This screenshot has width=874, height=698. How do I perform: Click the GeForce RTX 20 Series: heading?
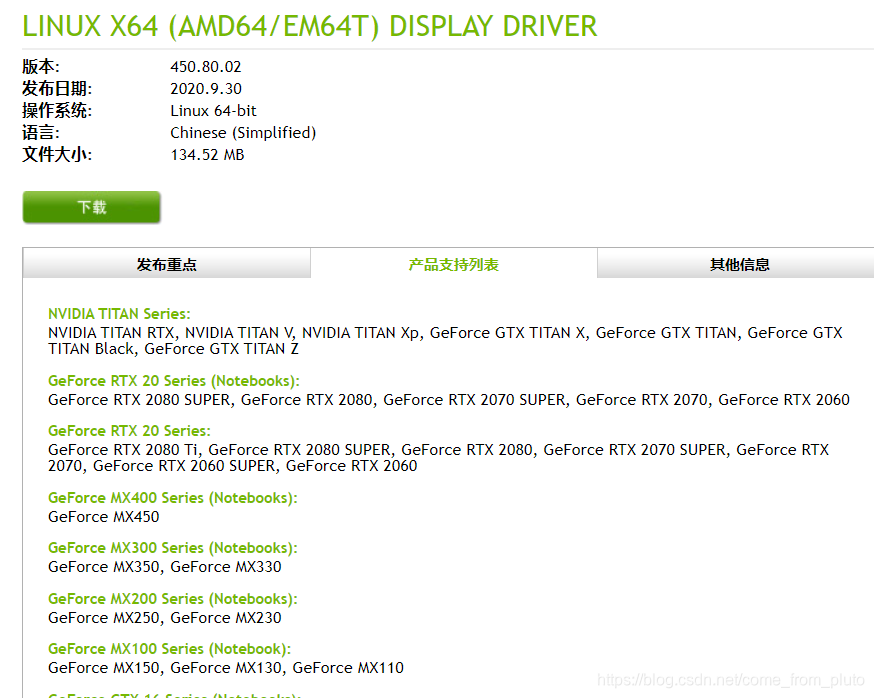pos(129,431)
